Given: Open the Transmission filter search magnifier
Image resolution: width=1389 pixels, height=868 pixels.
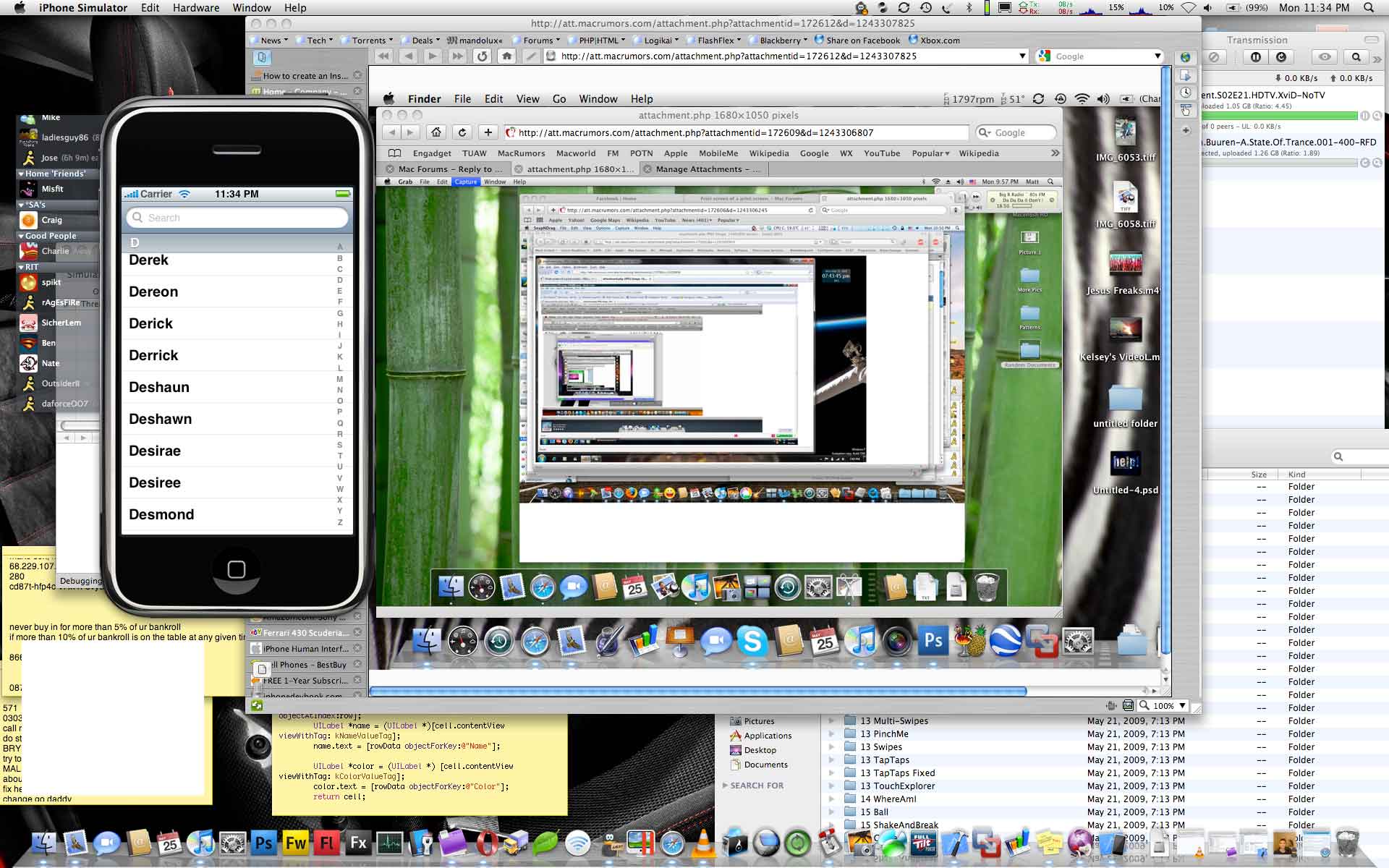Looking at the screenshot, I should (x=1356, y=57).
